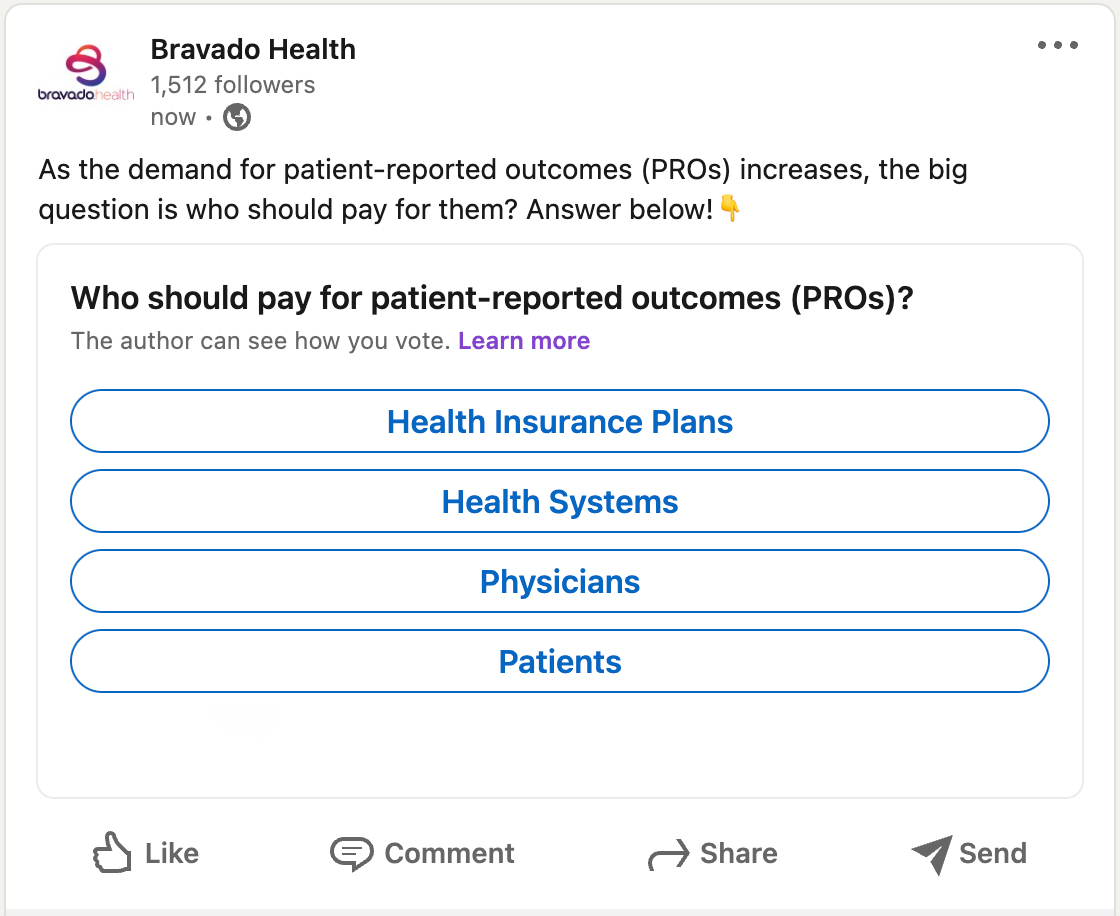The width and height of the screenshot is (1120, 916).
Task: Click the Like text label
Action: [172, 854]
